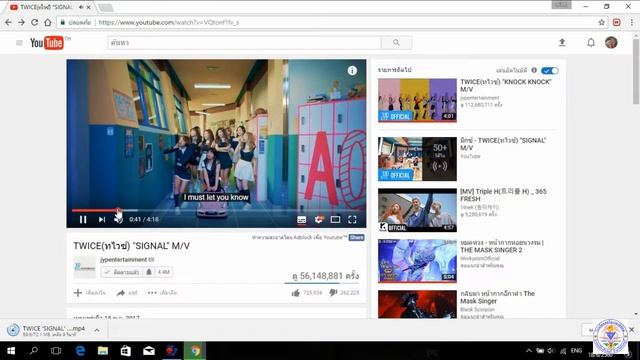This screenshot has height=360, width=640.
Task: Open the jypentertainment channel avatar
Action: pos(84,267)
